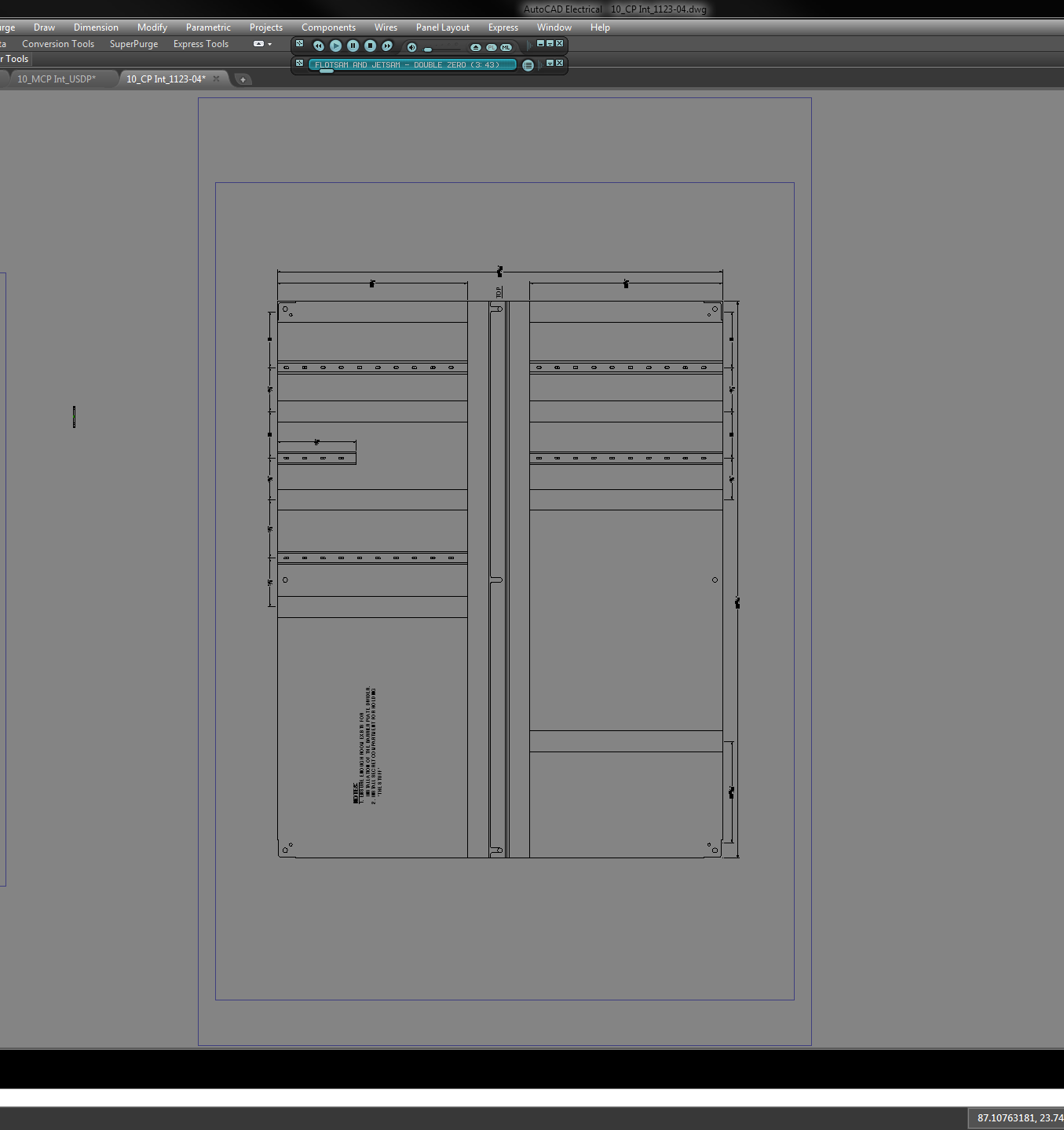Viewport: 1064px width, 1130px height.
Task: Pause the music in the media player
Action: coord(353,46)
